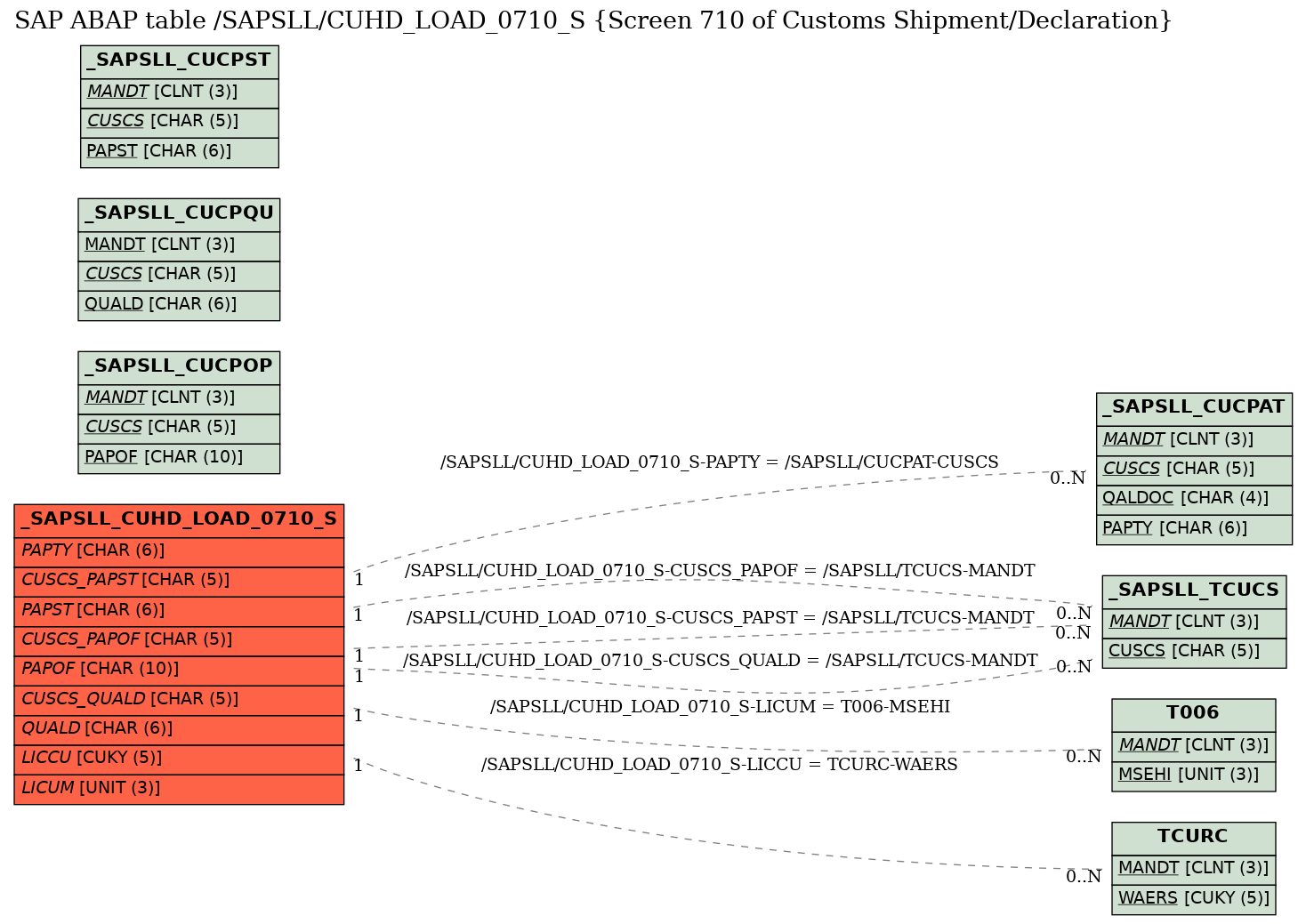Select CUSCS_PAPOF [CHAR (5)] field

[179, 640]
